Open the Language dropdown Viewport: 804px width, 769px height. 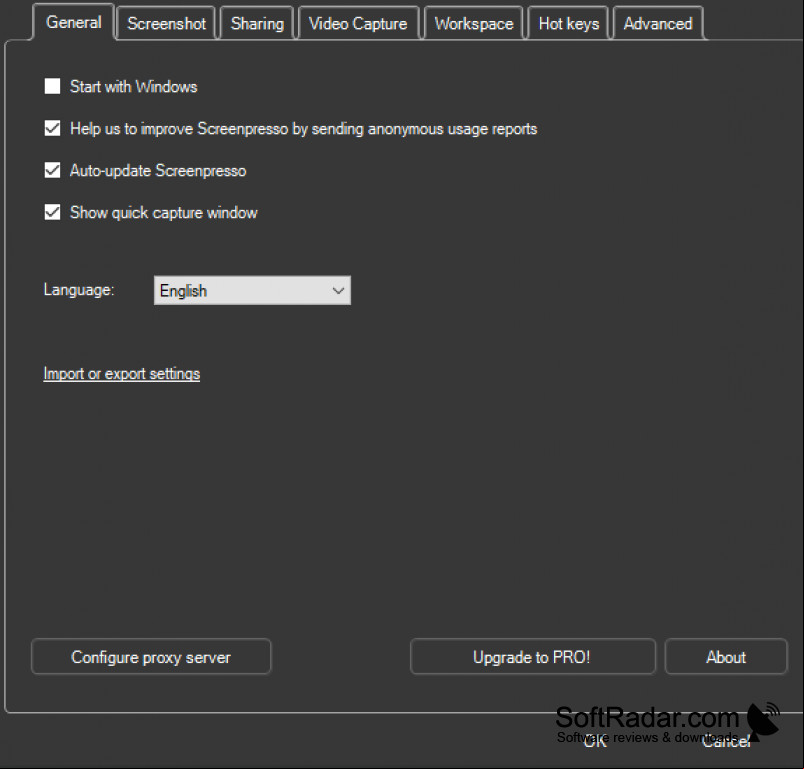pyautogui.click(x=252, y=291)
